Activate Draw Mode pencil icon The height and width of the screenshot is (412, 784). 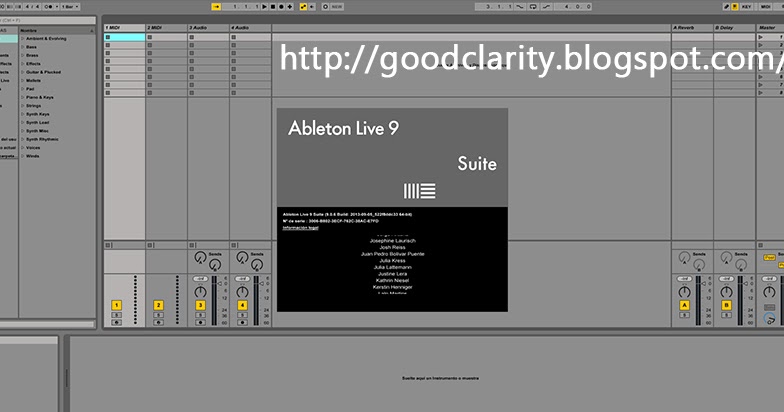[x=726, y=6]
